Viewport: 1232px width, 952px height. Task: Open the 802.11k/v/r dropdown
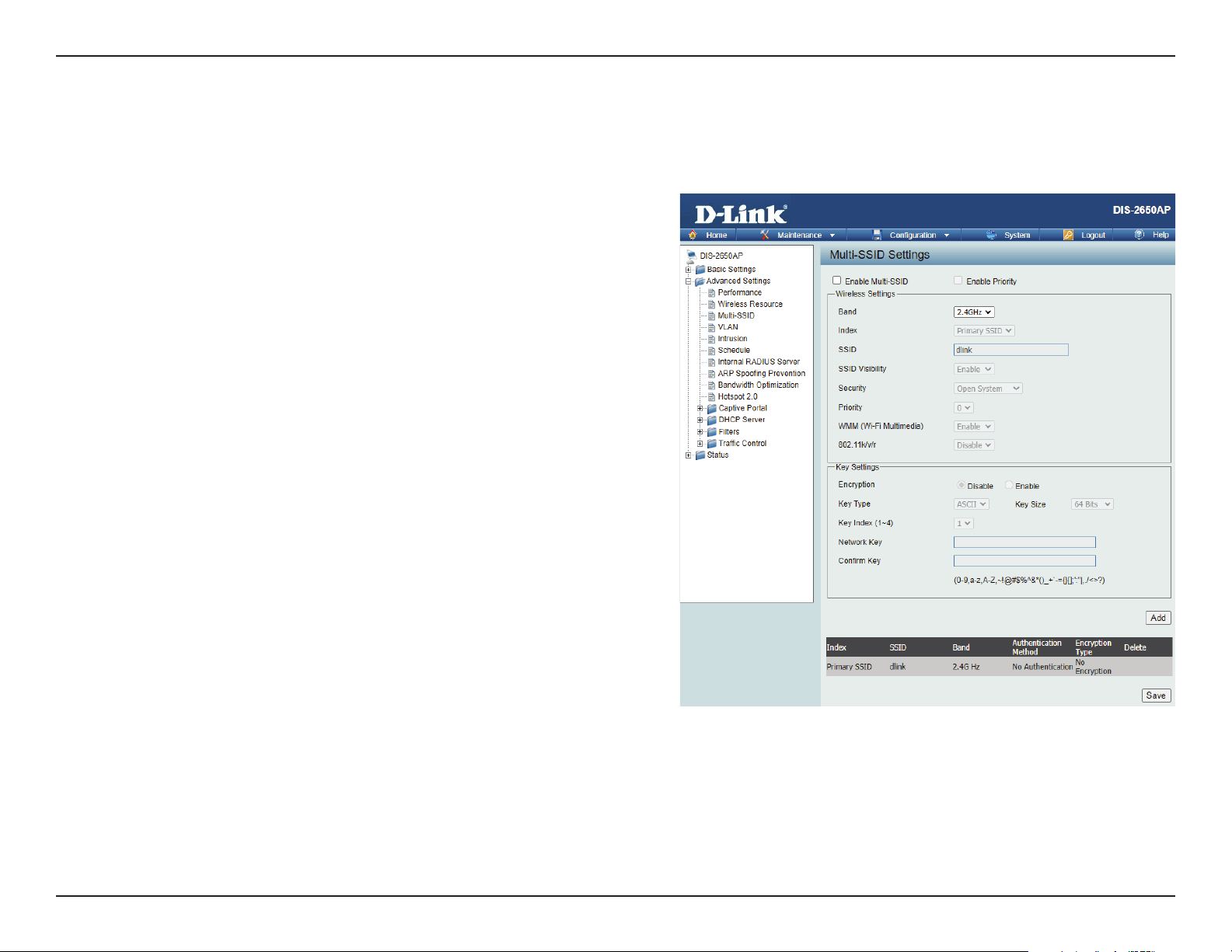tap(974, 445)
